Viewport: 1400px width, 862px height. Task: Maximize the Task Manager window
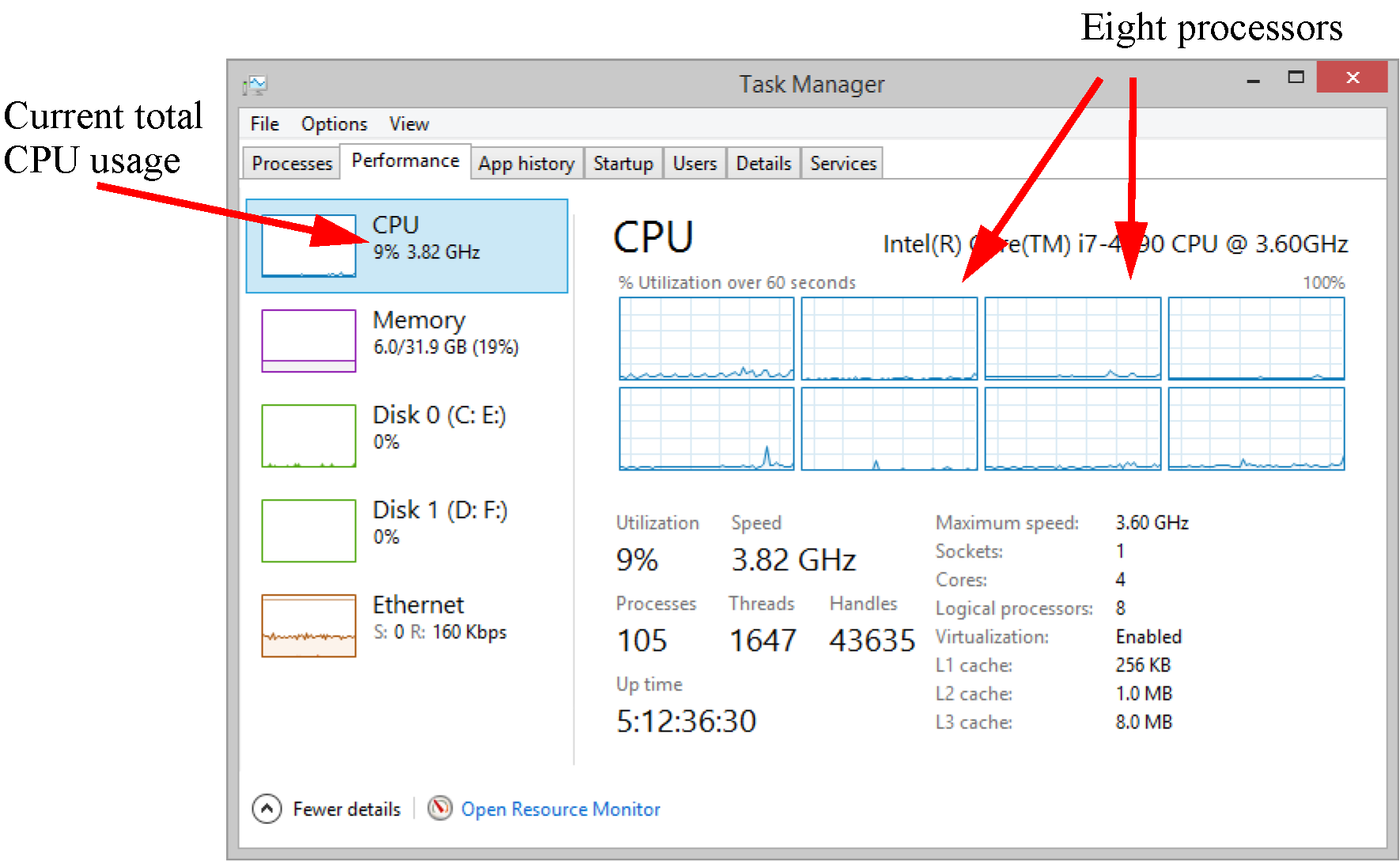point(1296,78)
